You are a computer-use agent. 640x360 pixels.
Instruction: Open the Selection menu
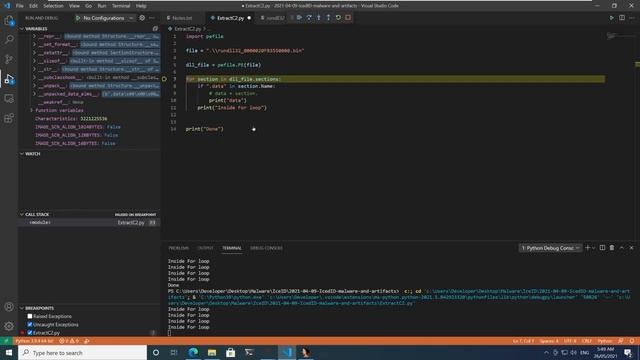tap(53, 6)
